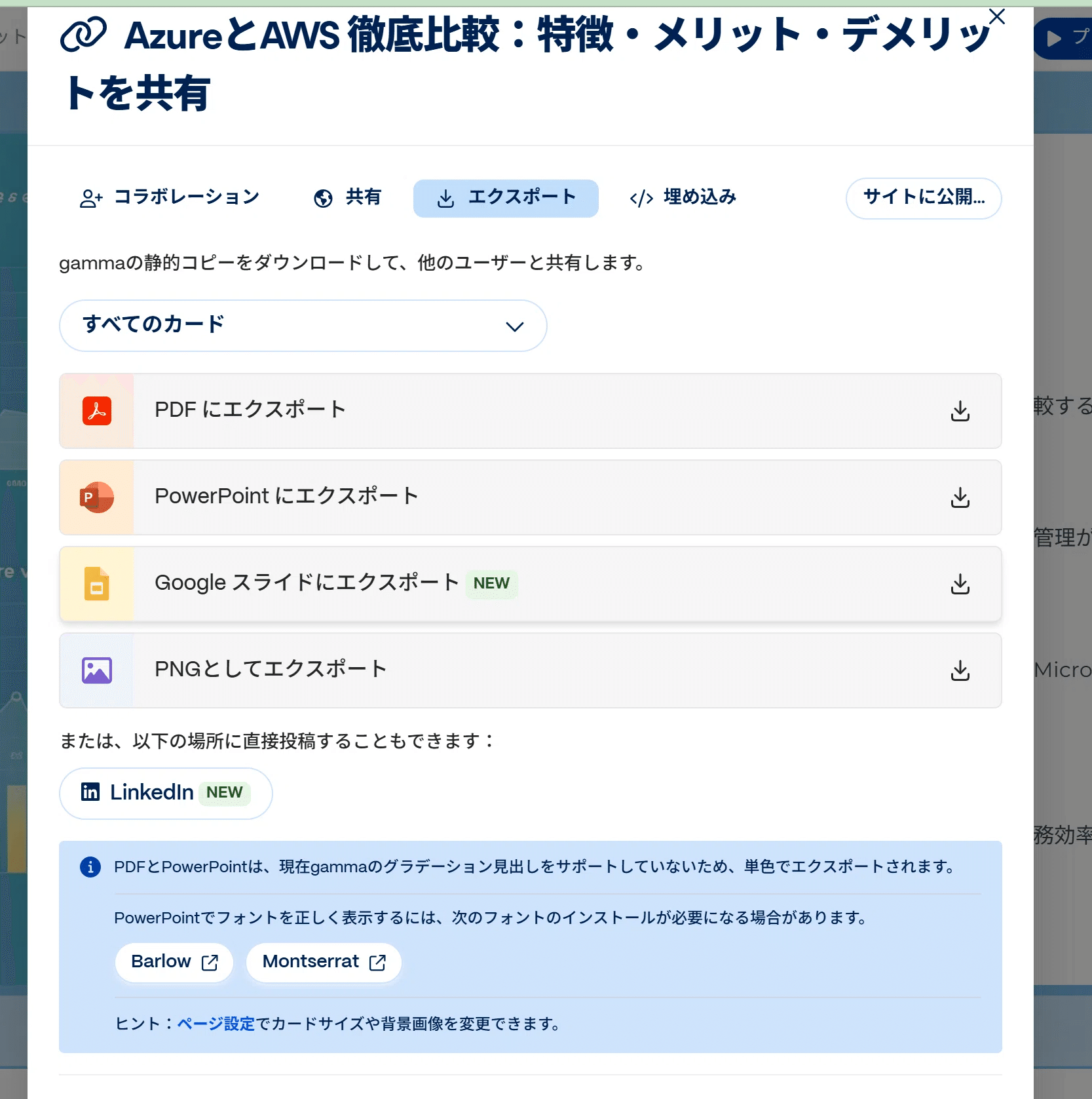Image resolution: width=1092 pixels, height=1099 pixels.
Task: Click the PDF にエクスポート row
Action: 531,411
